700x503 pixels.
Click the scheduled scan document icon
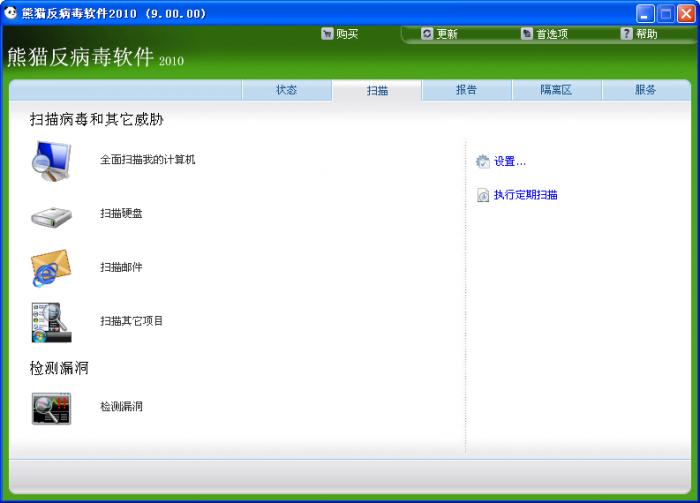(x=483, y=195)
